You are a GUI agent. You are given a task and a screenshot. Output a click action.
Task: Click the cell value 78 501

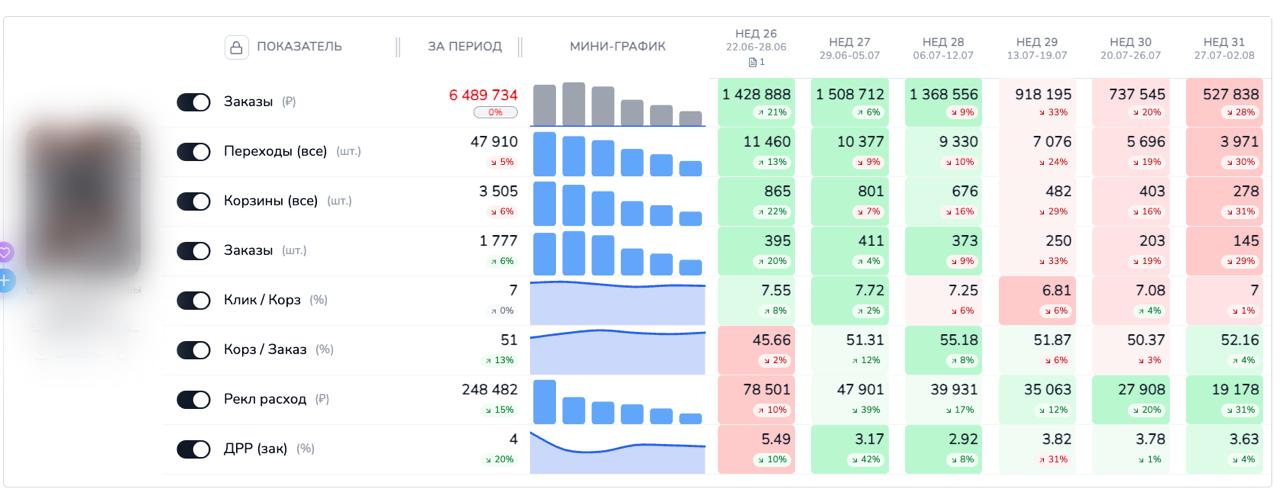[x=767, y=390]
